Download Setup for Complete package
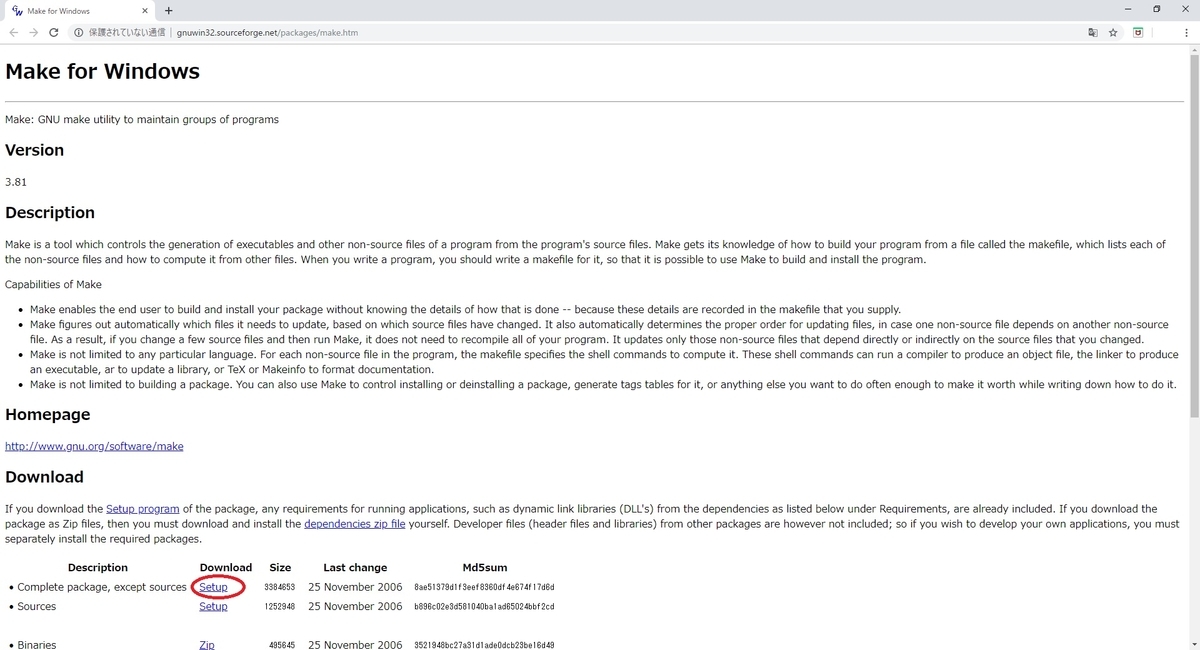Image resolution: width=1200 pixels, height=650 pixels. click(213, 587)
